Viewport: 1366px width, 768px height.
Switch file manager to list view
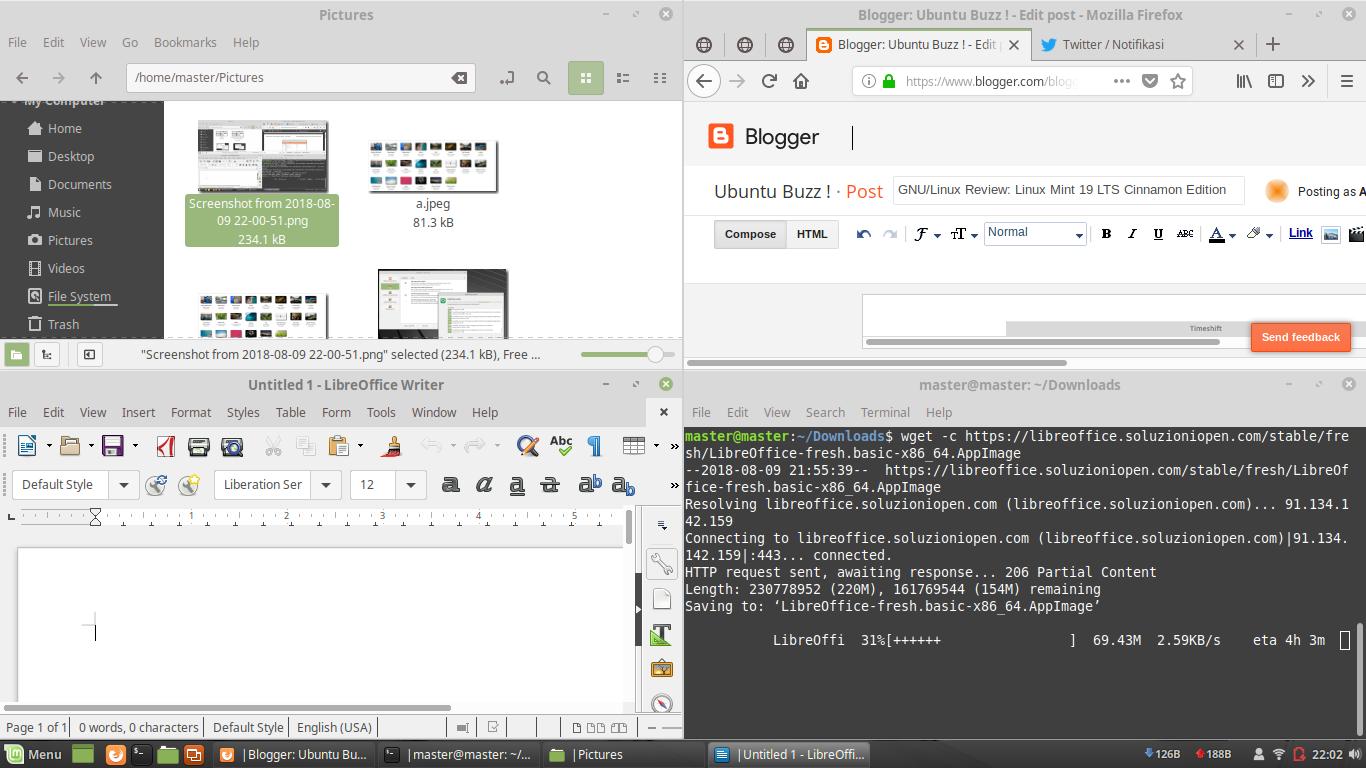[622, 77]
